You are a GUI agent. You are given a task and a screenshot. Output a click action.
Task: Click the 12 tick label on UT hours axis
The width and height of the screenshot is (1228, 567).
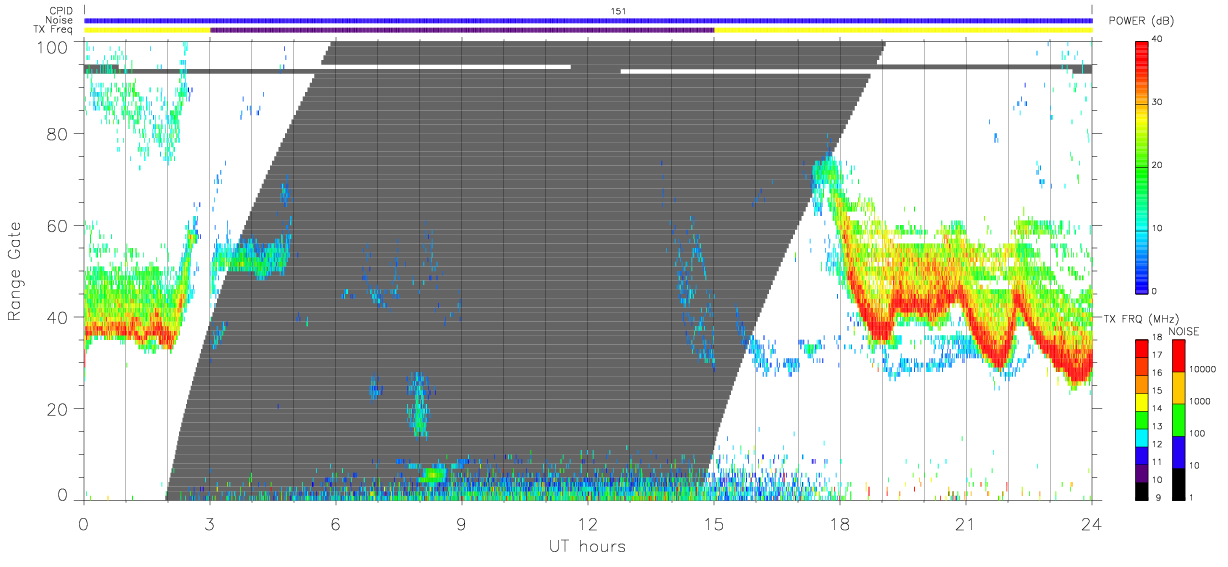point(588,523)
